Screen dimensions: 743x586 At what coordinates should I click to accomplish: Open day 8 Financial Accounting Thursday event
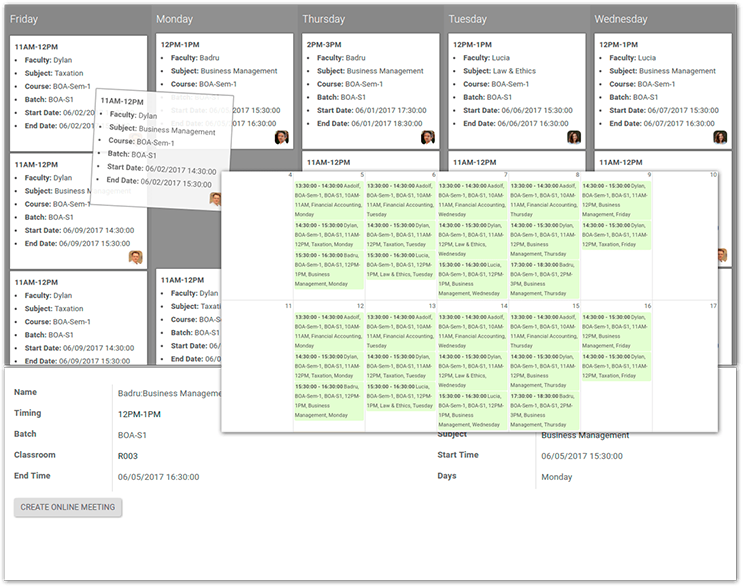pyautogui.click(x=544, y=200)
